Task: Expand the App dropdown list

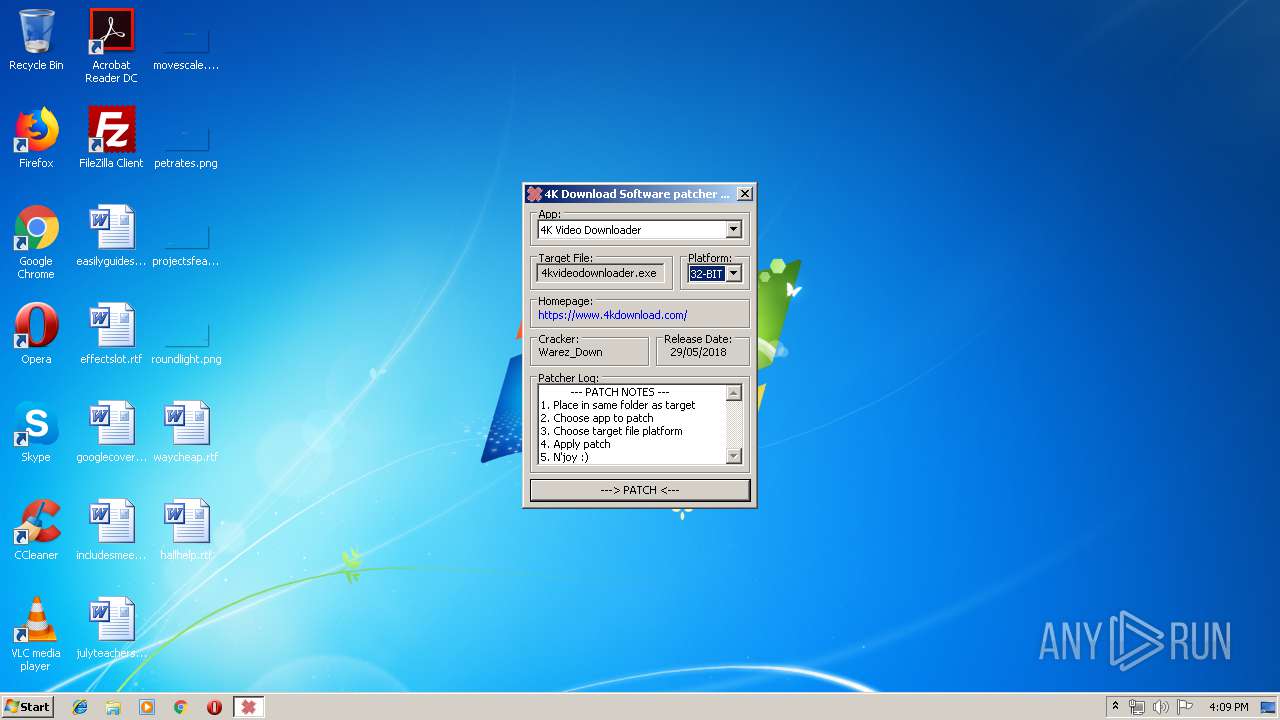Action: pos(733,230)
